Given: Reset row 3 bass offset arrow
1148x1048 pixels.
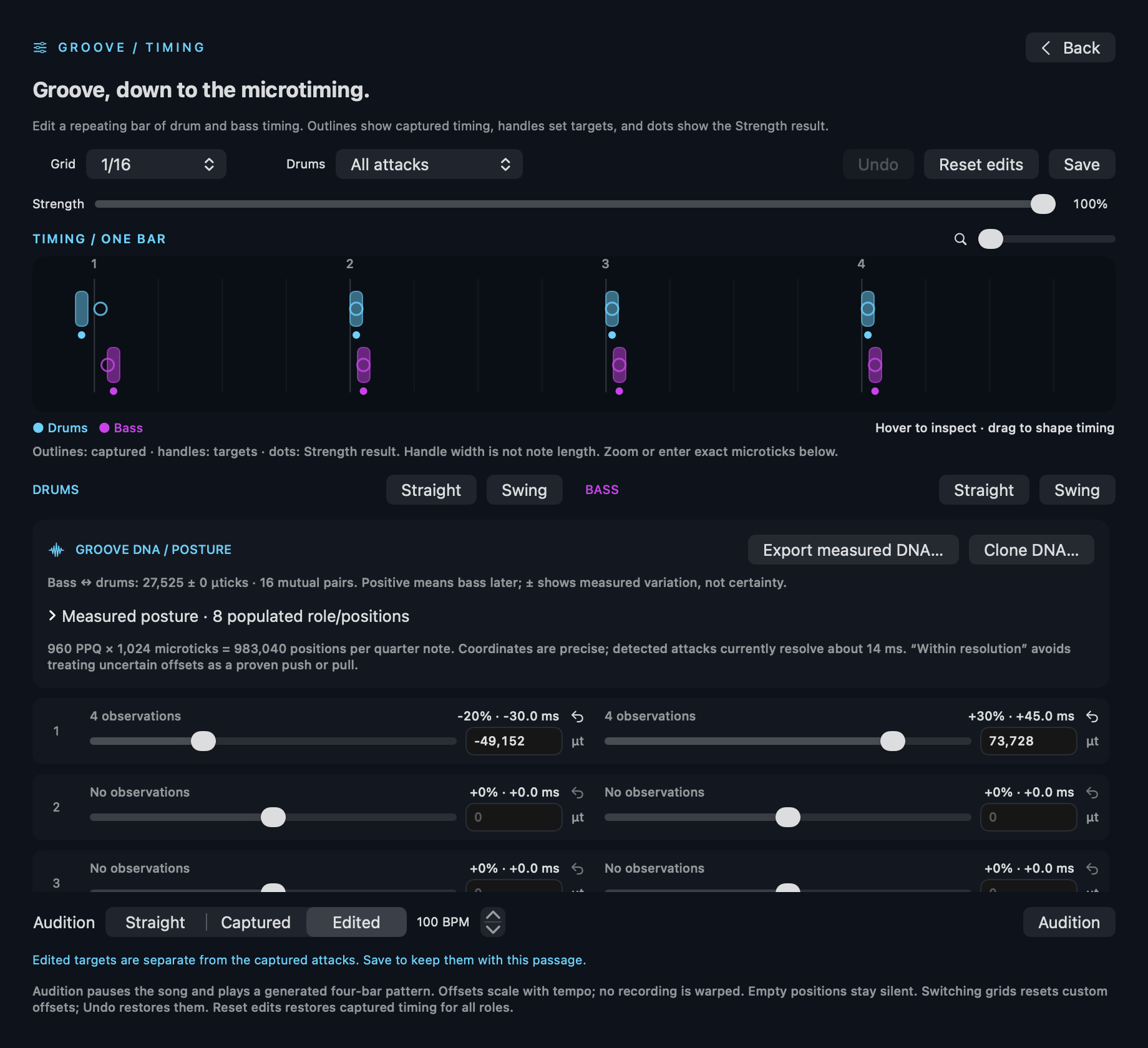Looking at the screenshot, I should (1092, 869).
